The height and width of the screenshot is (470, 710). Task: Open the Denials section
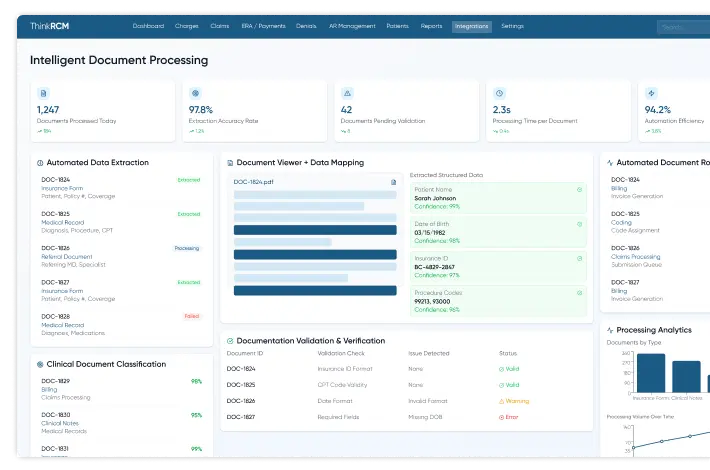306,26
